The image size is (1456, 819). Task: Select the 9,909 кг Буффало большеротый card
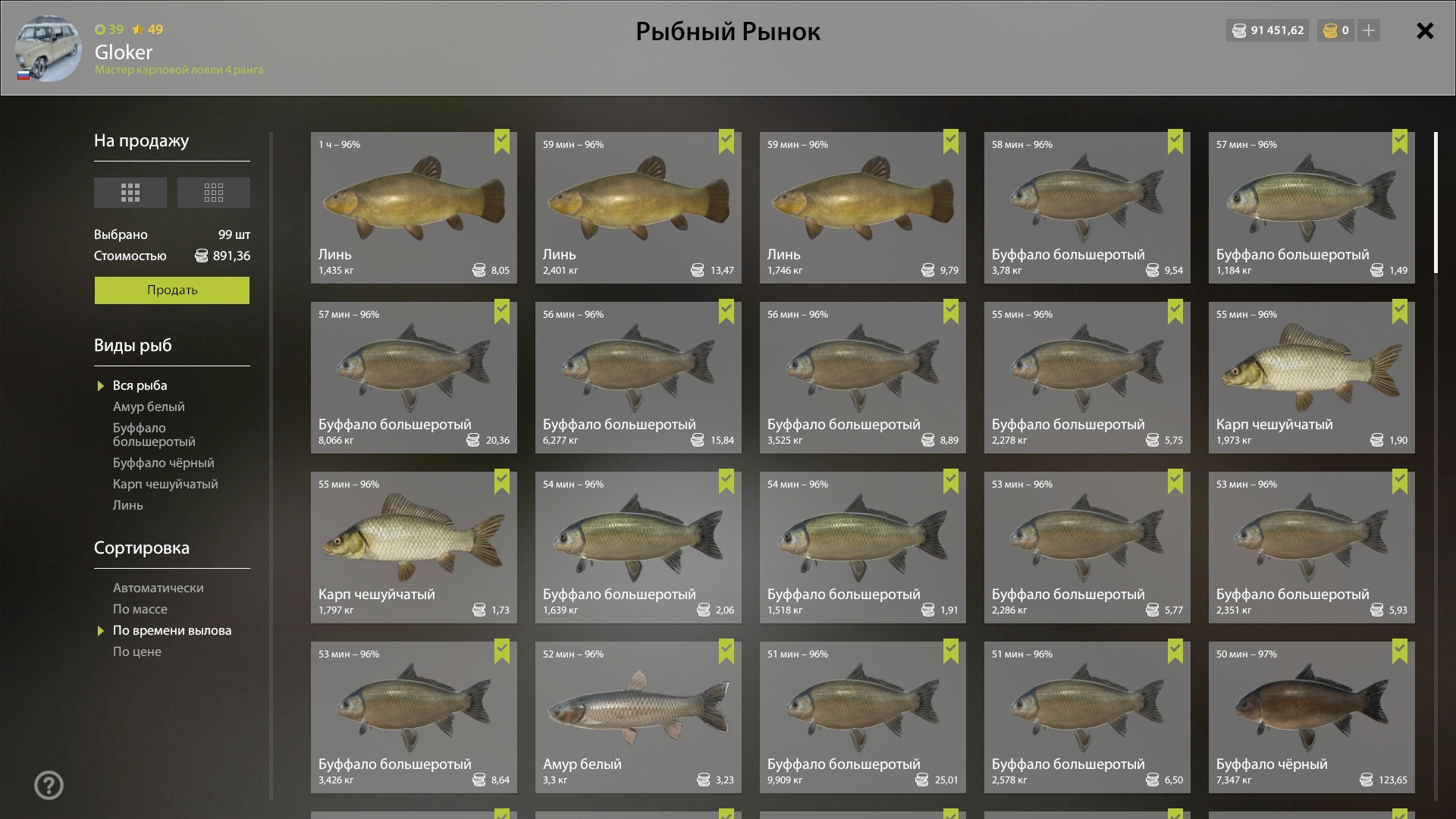(863, 717)
